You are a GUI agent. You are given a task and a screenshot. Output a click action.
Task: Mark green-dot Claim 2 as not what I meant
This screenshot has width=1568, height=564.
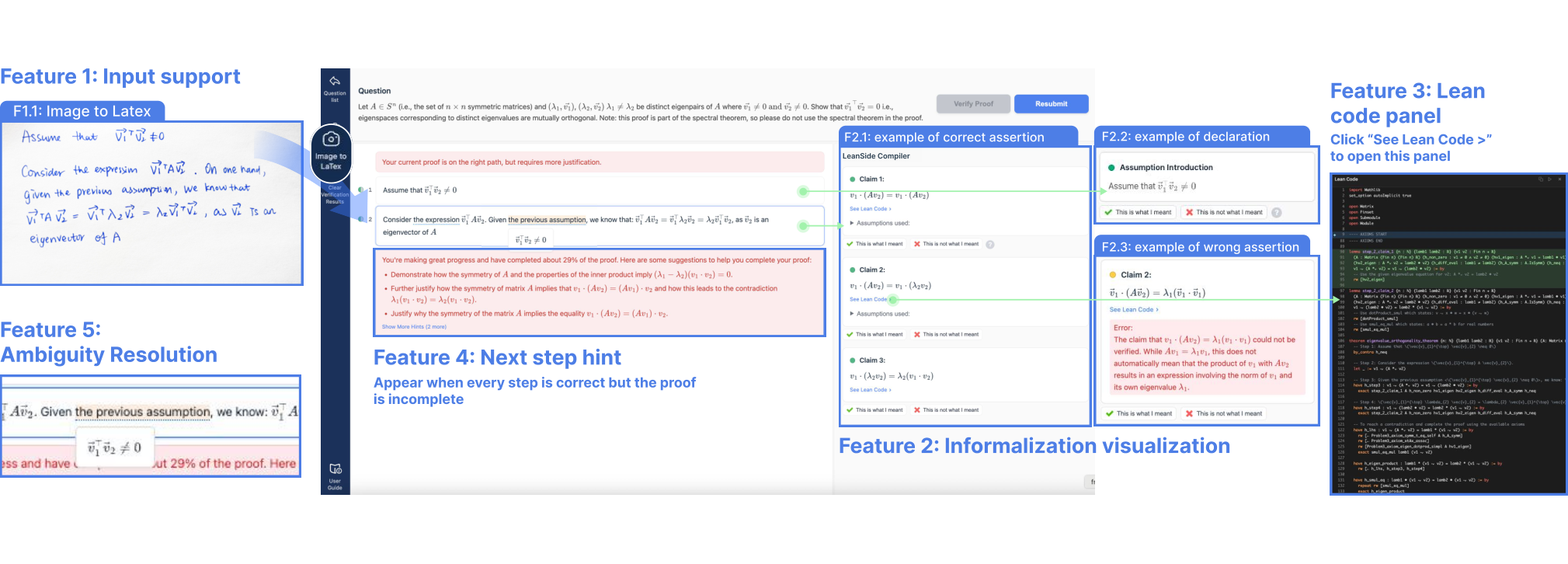tap(946, 334)
